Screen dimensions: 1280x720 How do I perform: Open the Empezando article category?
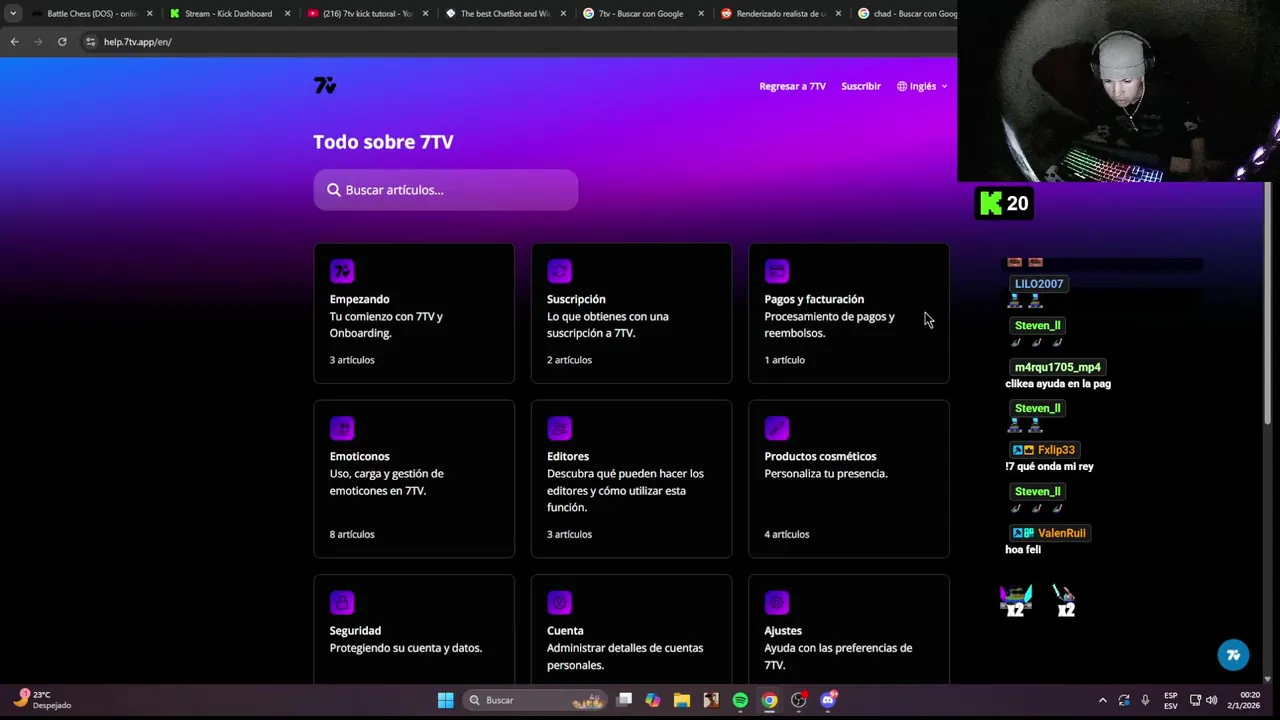pyautogui.click(x=414, y=313)
